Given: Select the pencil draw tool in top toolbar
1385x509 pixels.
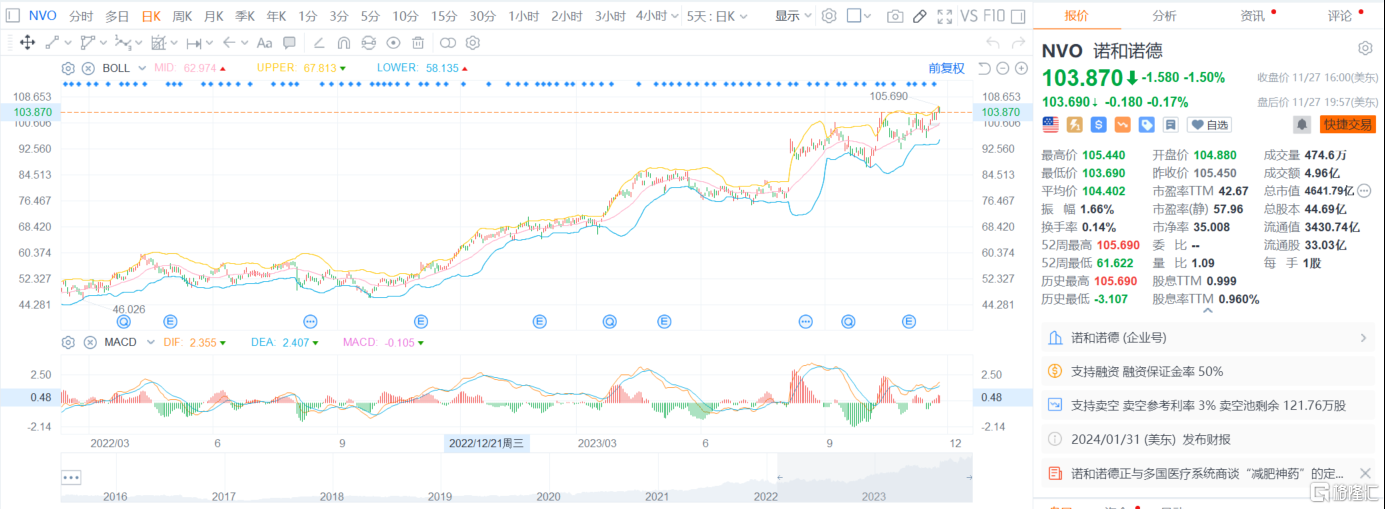Looking at the screenshot, I should [x=920, y=16].
